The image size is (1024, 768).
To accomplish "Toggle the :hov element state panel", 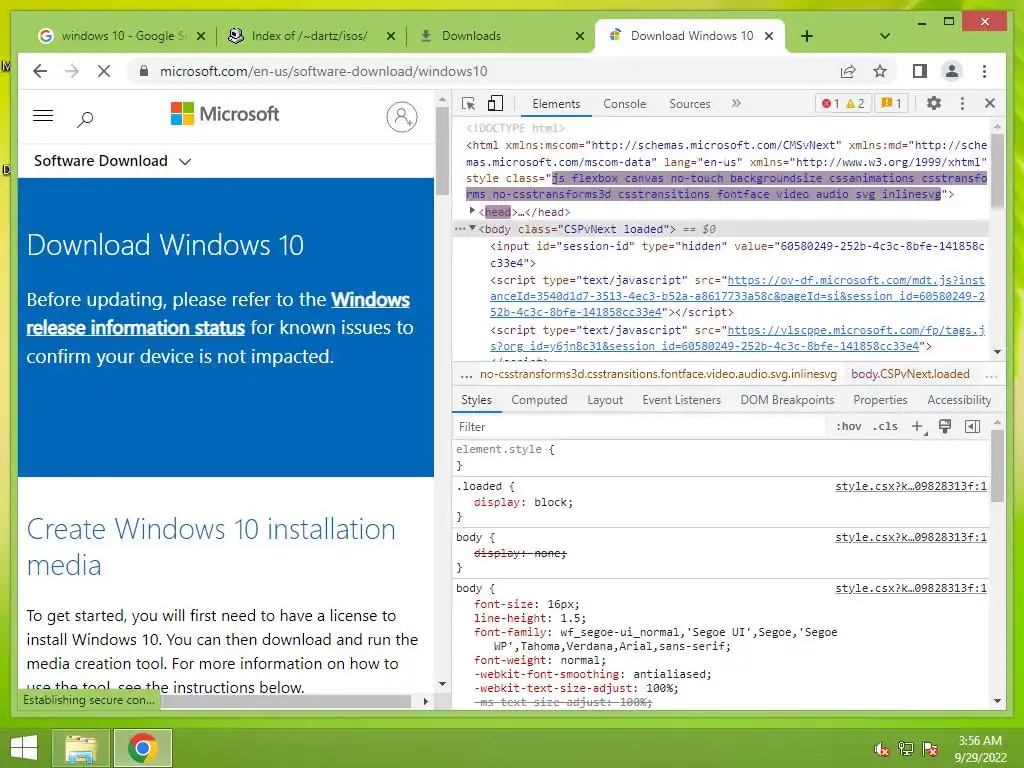I will click(x=848, y=426).
